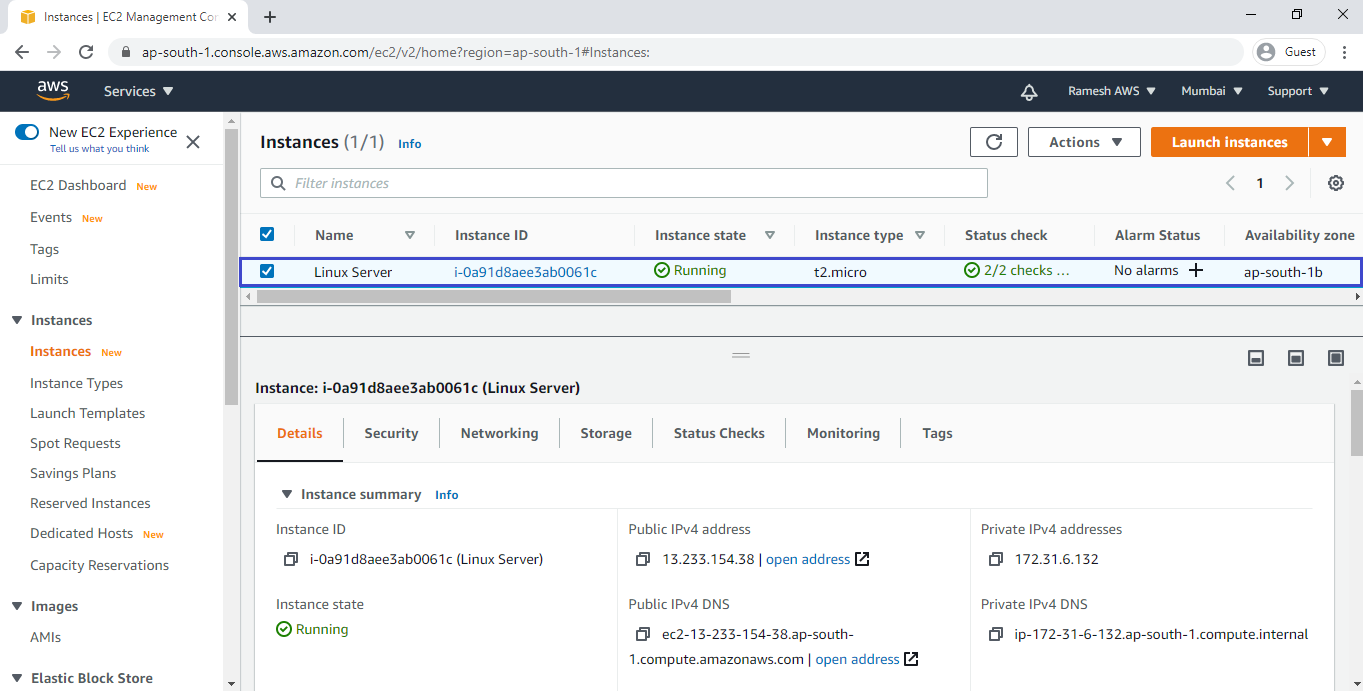Click the table horizontal scrollbar
The height and width of the screenshot is (691, 1363).
[494, 296]
